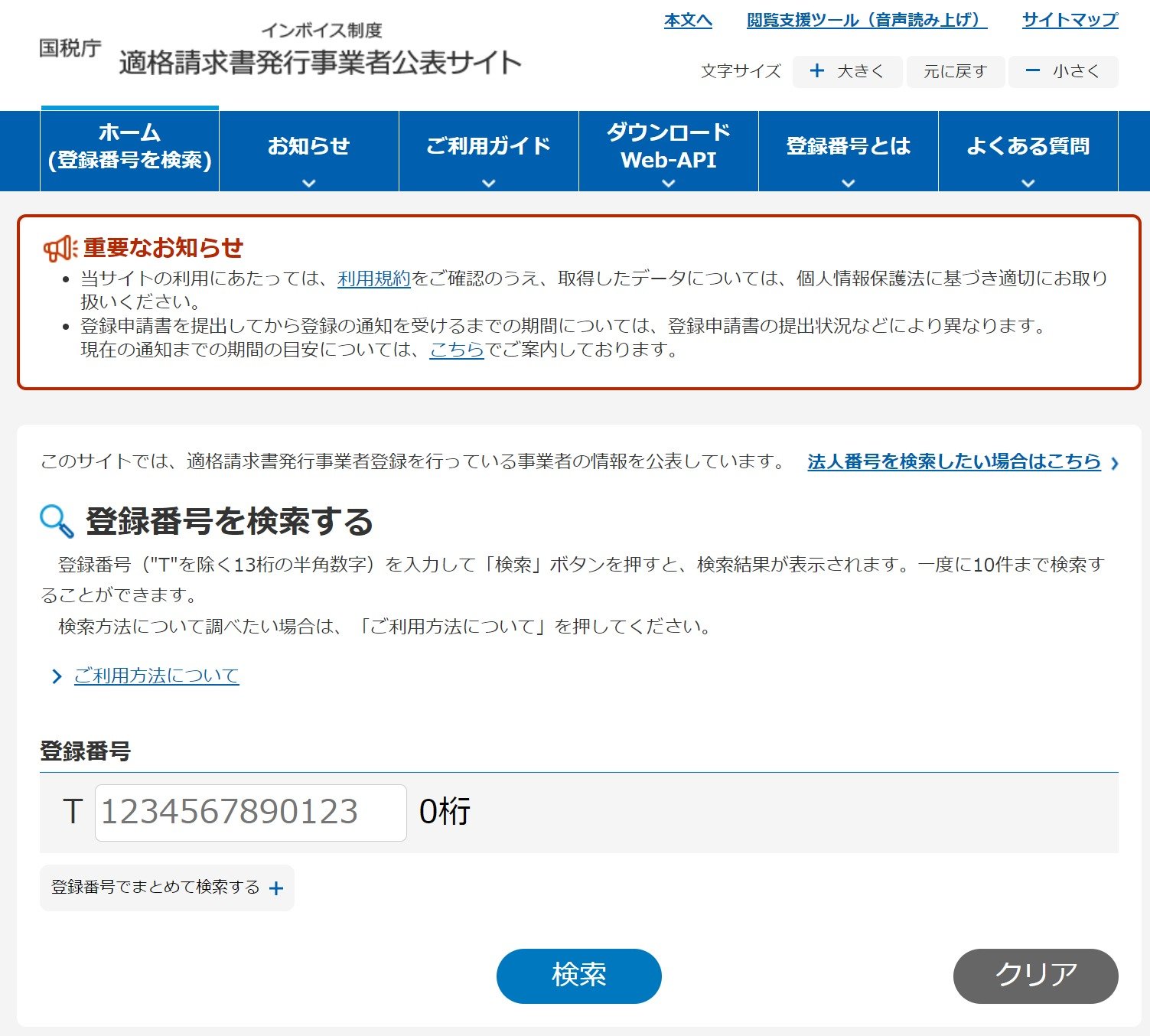This screenshot has width=1150, height=1036.
Task: Expand the よくある質問 menu
Action: [x=1028, y=151]
